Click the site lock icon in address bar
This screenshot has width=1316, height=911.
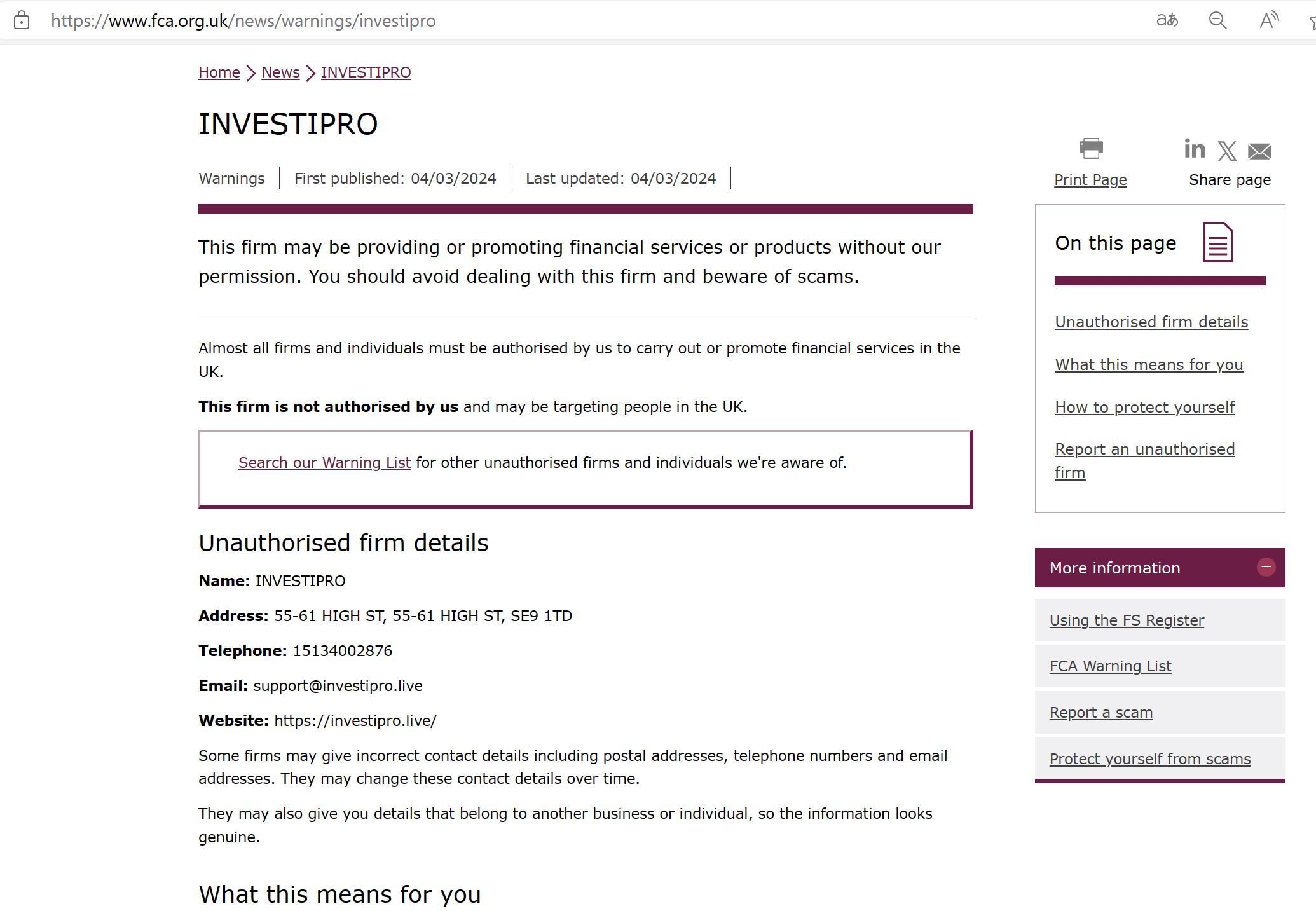click(x=22, y=20)
